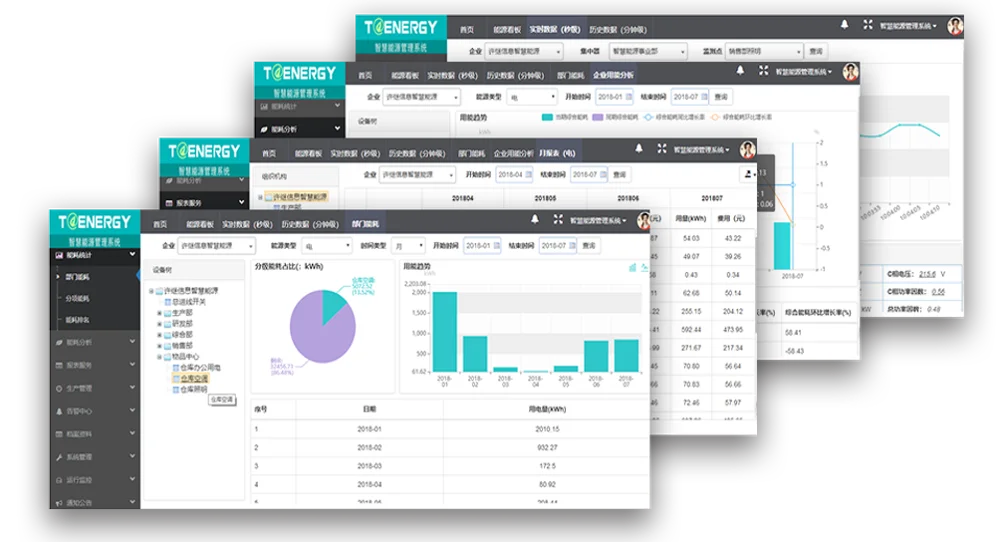This screenshot has height=542, width=1000.
Task: Click the 2018-01 bar in the trend chart
Action: 445,332
